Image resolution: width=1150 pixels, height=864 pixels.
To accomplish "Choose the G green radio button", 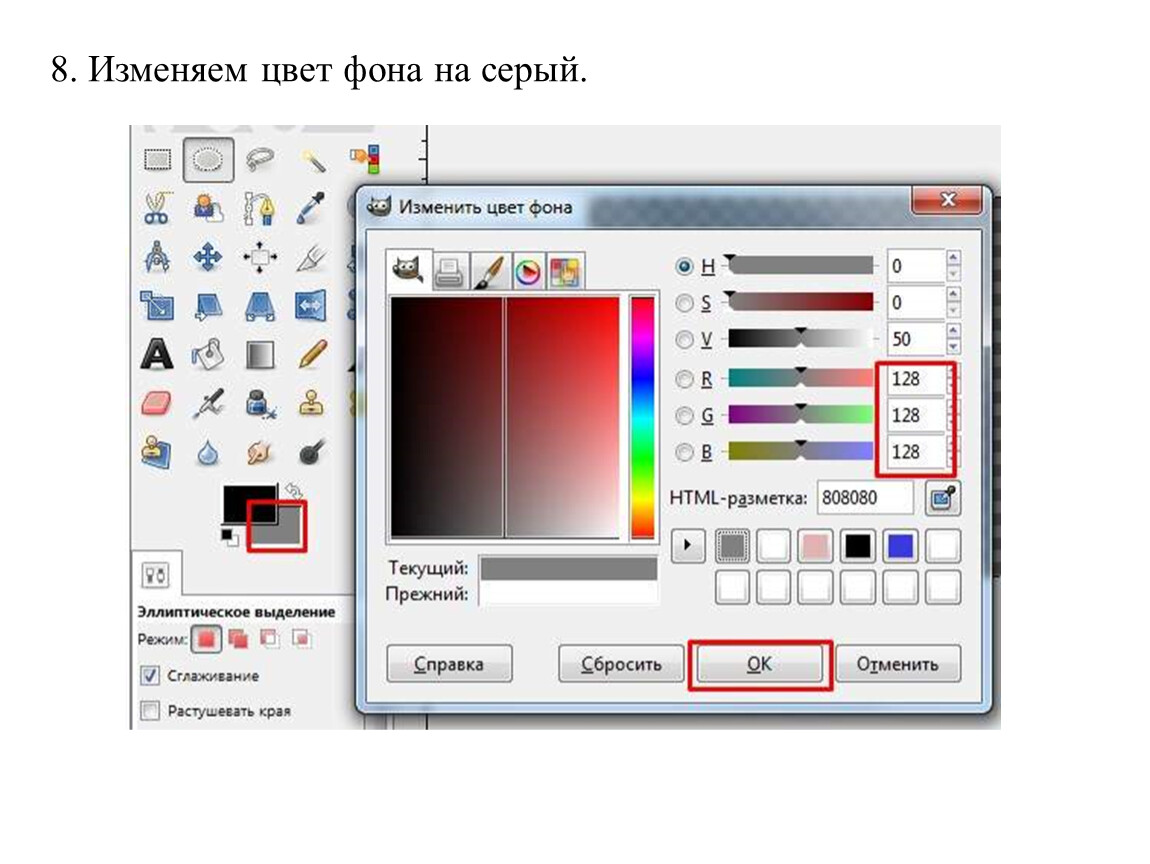I will (x=684, y=415).
